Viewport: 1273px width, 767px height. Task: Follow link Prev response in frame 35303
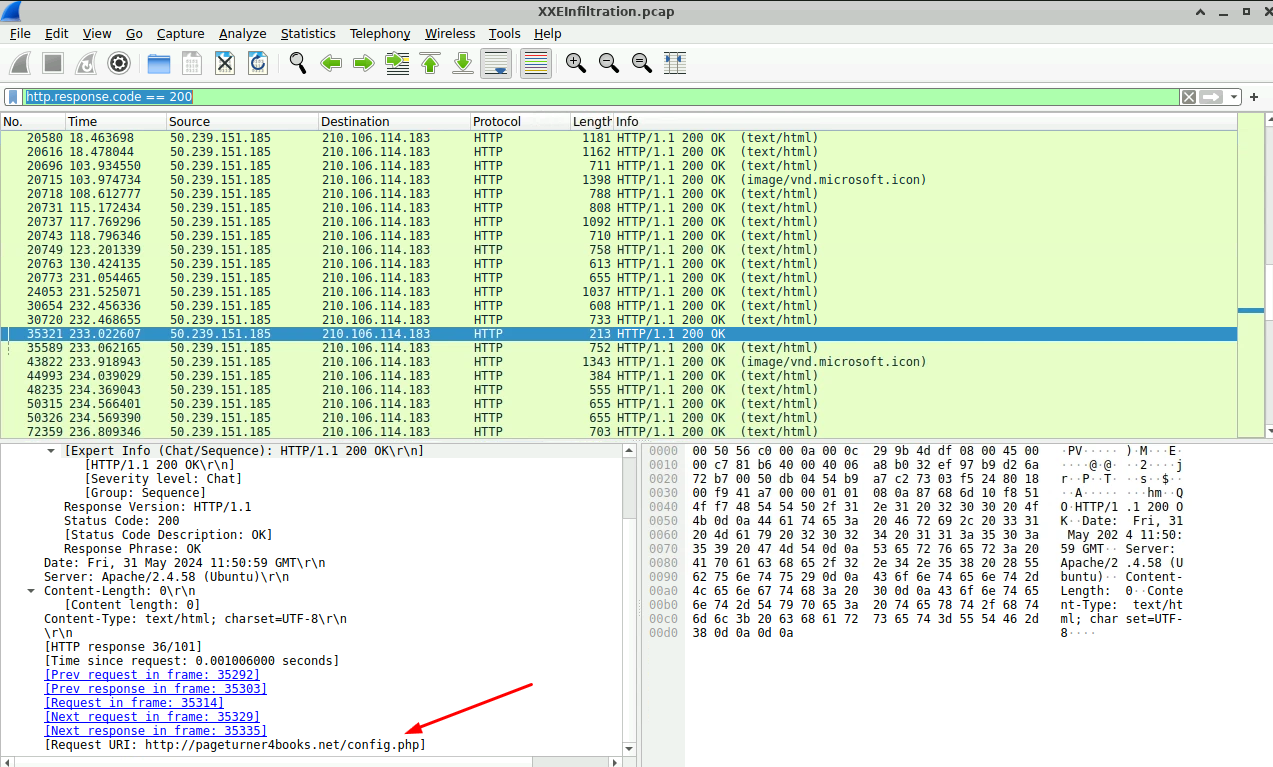156,689
